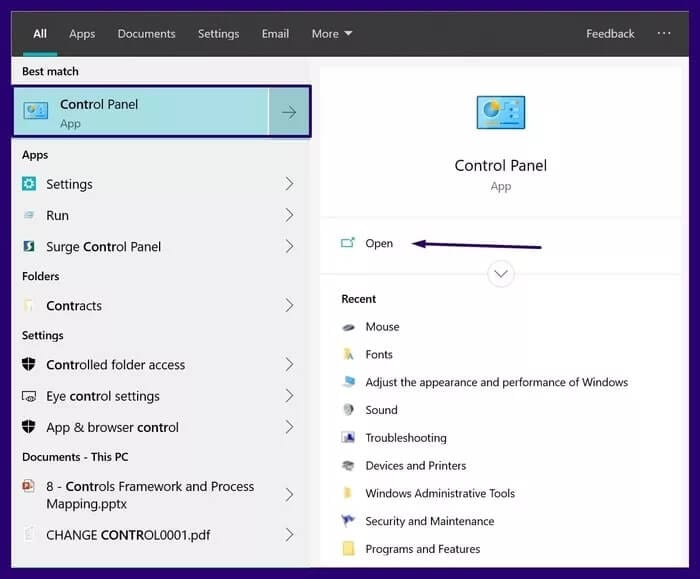This screenshot has width=700, height=579.
Task: Click the Devices and Printers icon
Action: click(348, 465)
